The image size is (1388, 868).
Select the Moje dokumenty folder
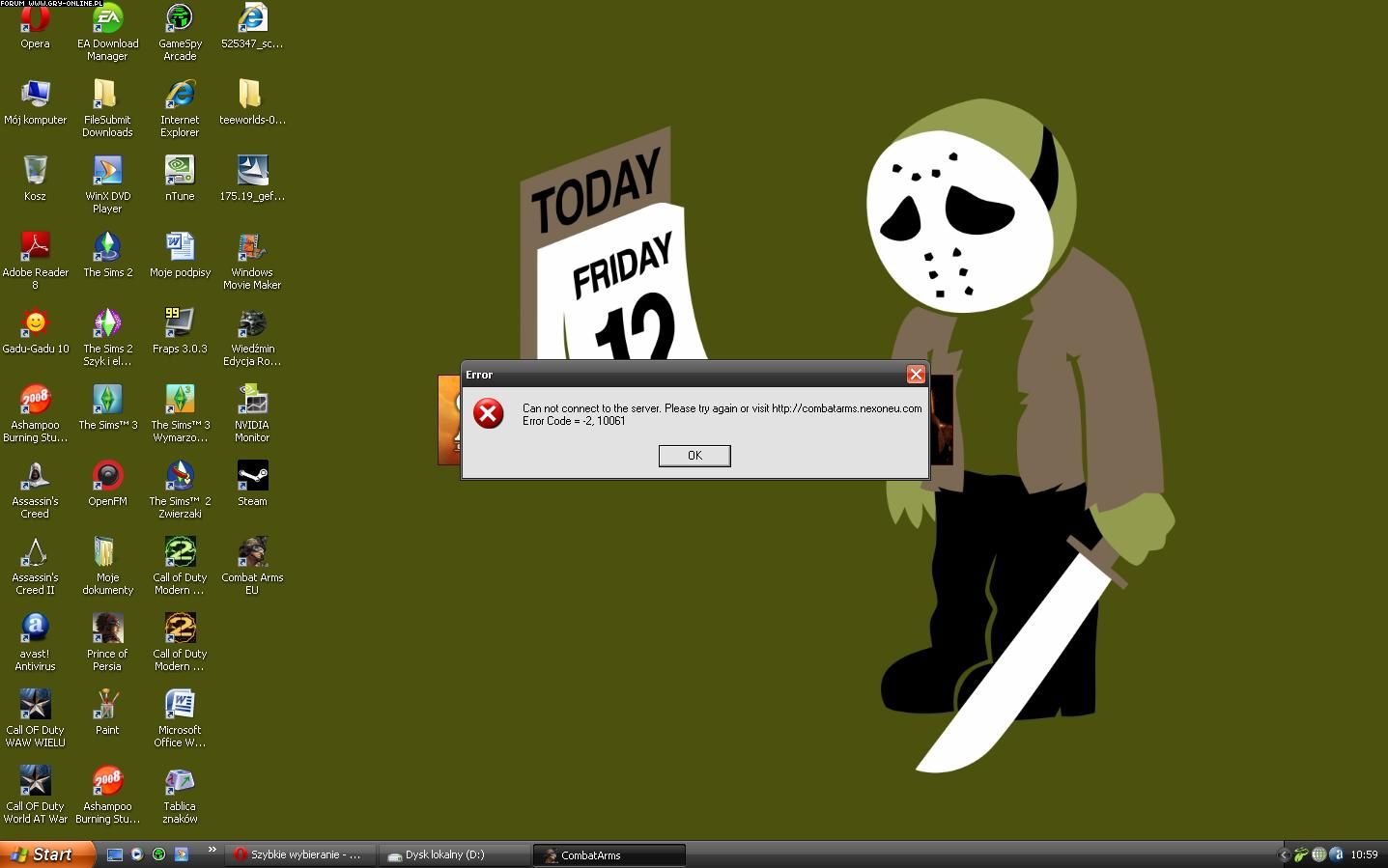tap(107, 566)
